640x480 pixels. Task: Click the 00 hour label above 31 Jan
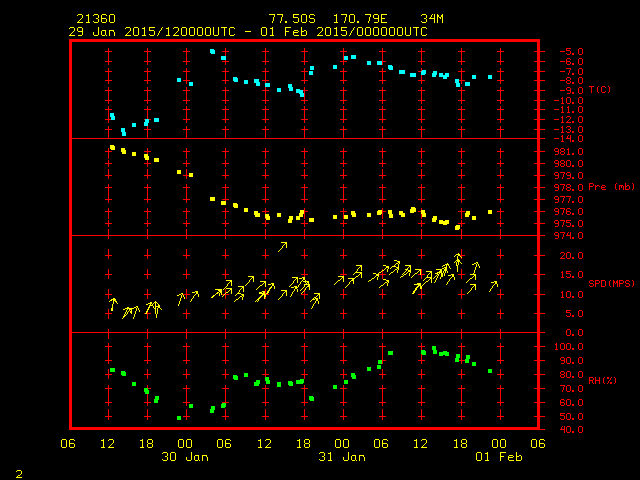pos(342,444)
